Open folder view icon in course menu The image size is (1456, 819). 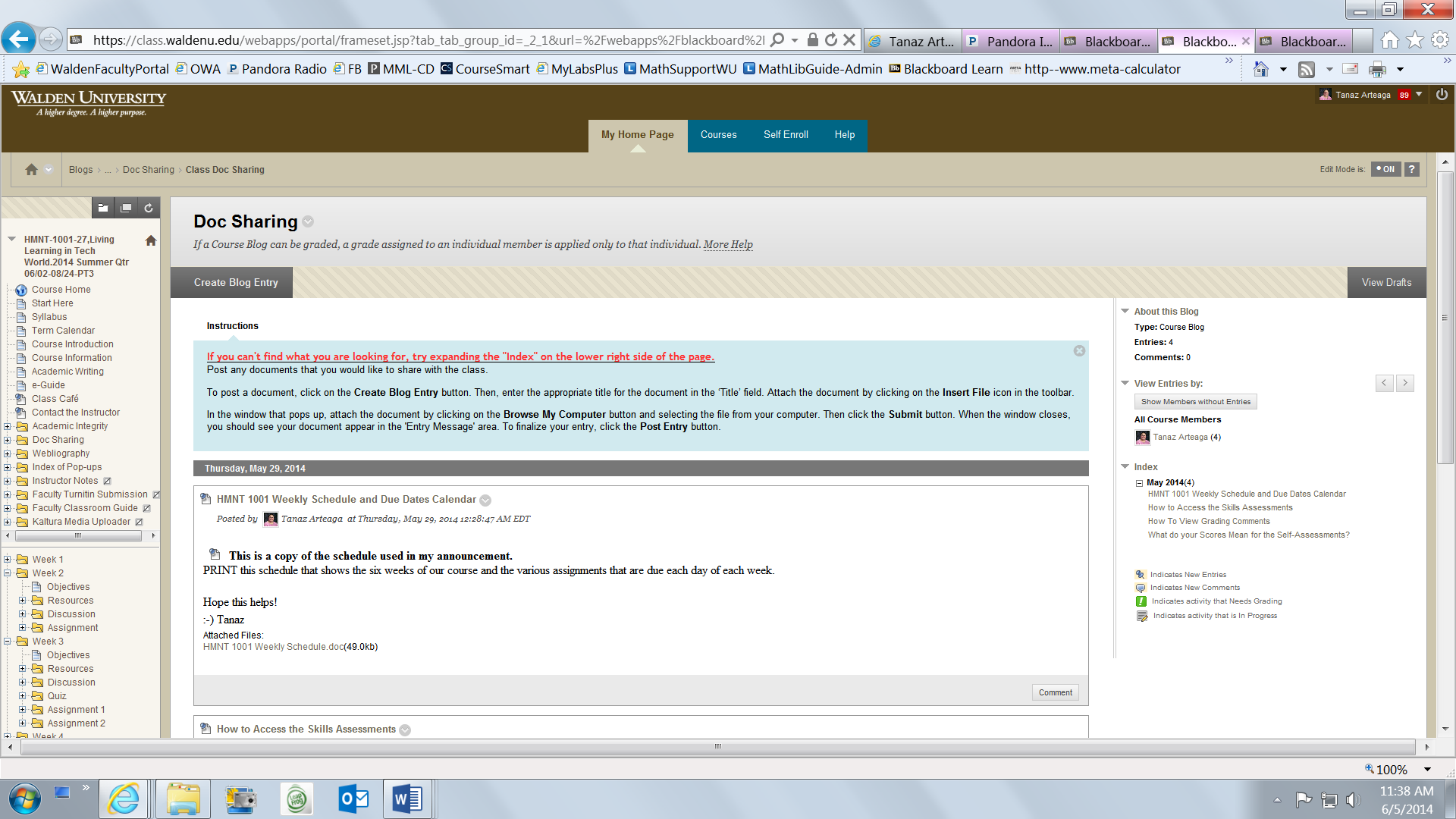[103, 208]
